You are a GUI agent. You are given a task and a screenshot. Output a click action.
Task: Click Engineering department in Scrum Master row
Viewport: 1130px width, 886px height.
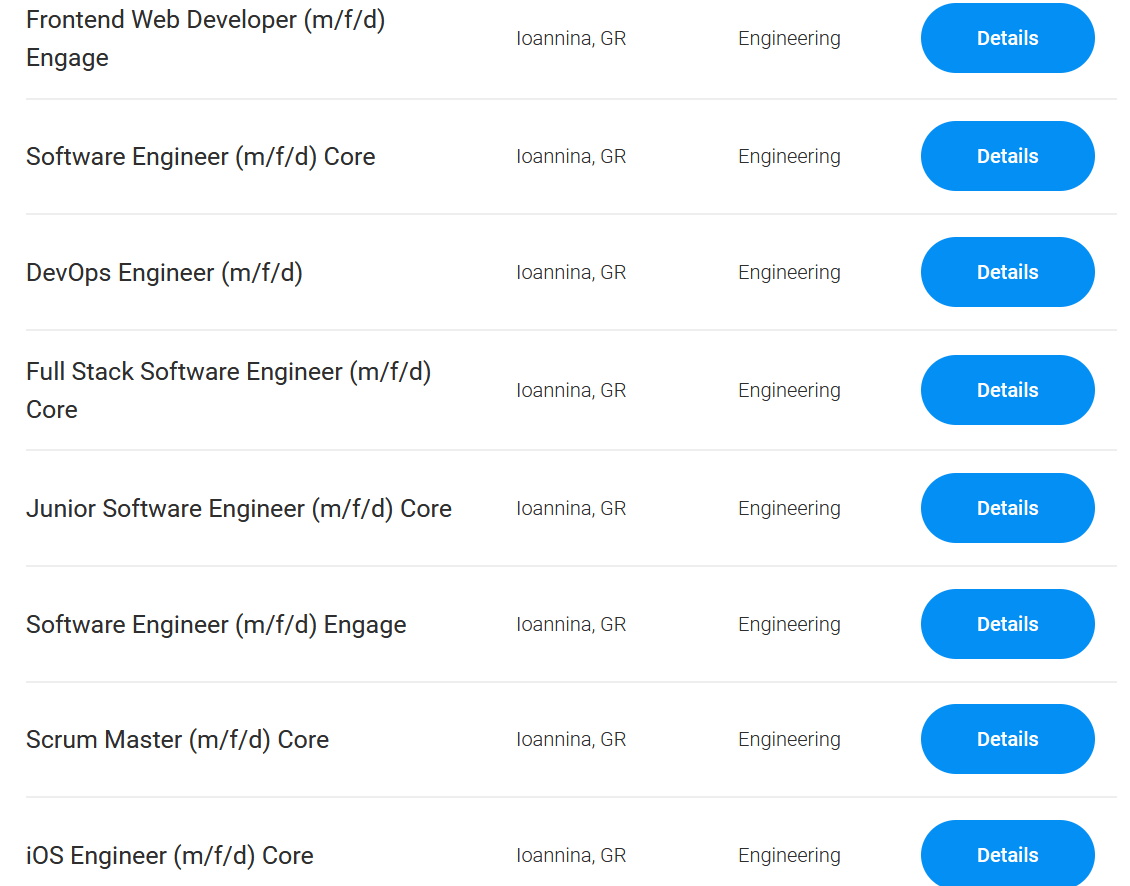click(x=789, y=740)
